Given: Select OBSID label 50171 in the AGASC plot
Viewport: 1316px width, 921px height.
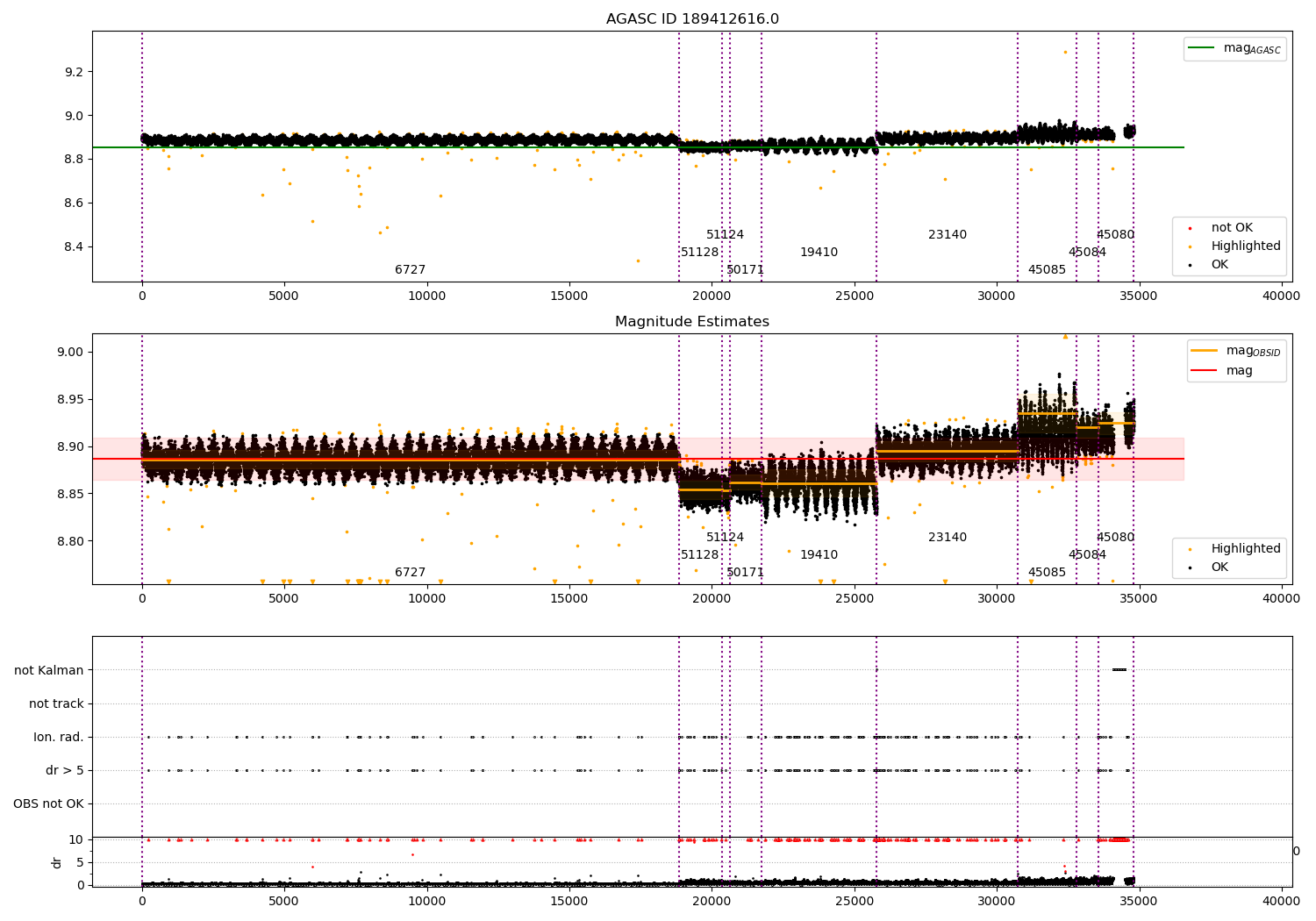Looking at the screenshot, I should 745,270.
